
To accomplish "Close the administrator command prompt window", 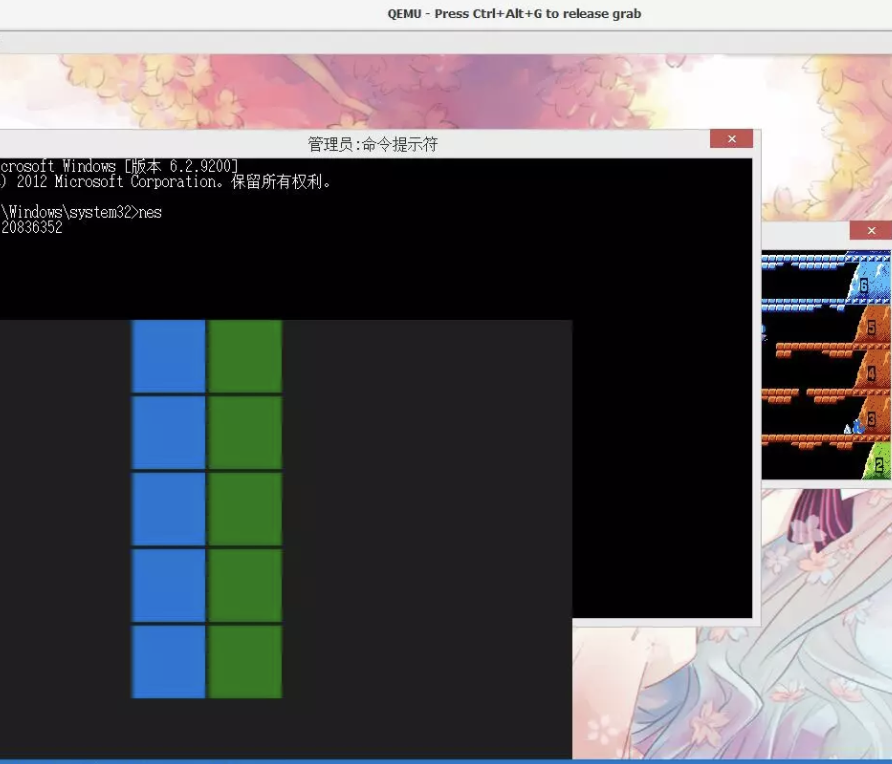I will click(731, 139).
